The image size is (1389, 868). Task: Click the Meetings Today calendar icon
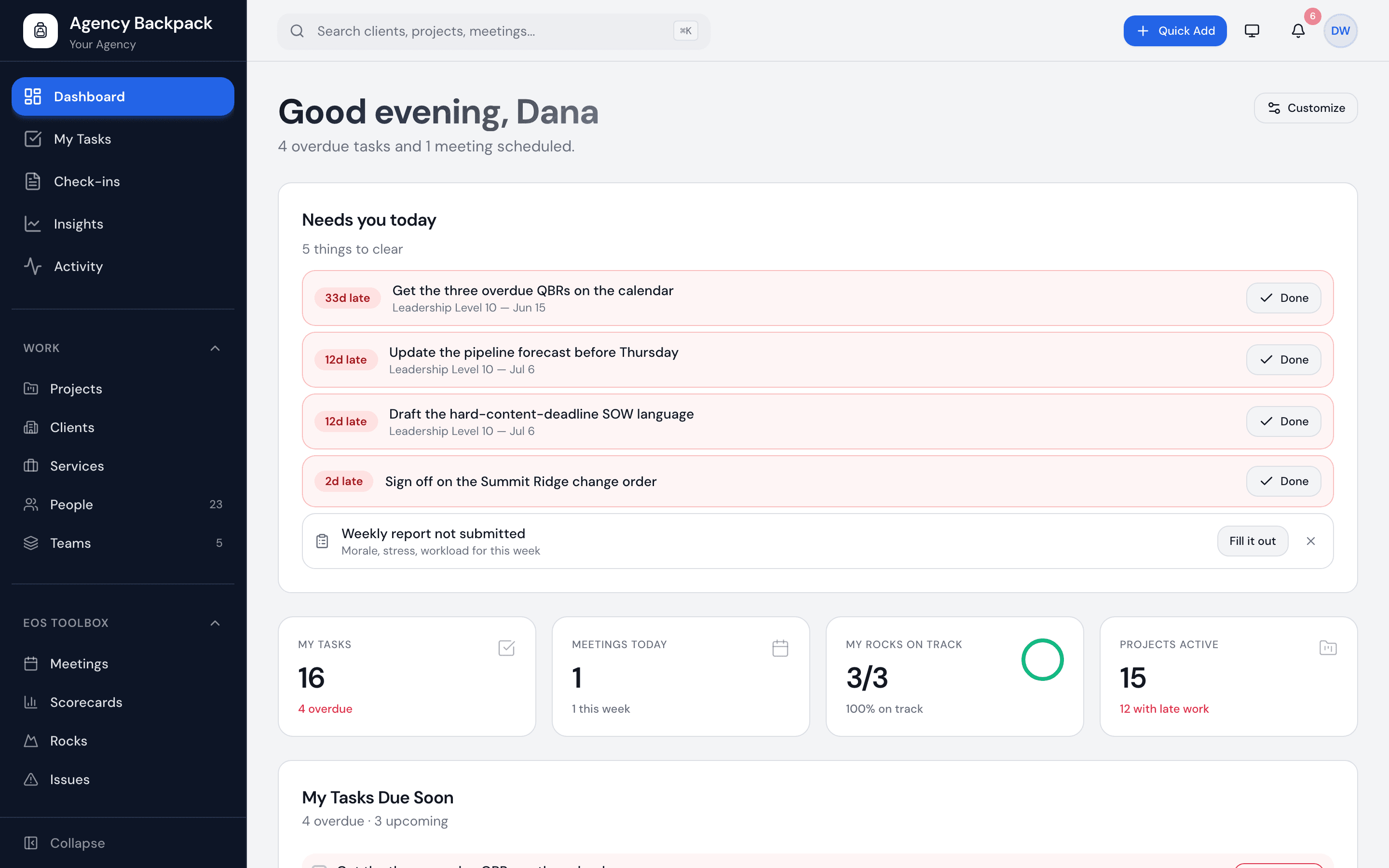click(x=780, y=648)
